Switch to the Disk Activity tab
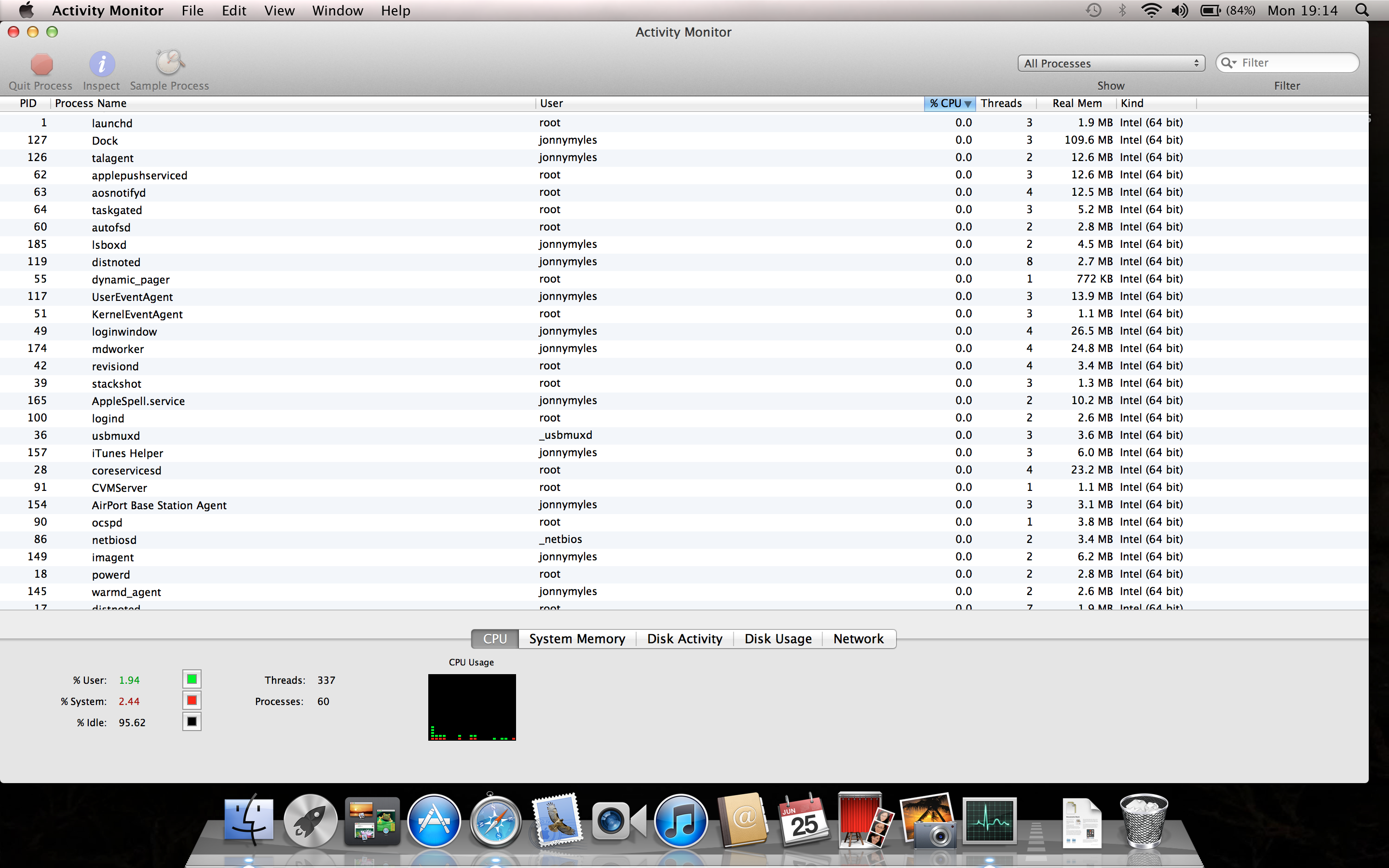The width and height of the screenshot is (1389, 868). coord(684,639)
